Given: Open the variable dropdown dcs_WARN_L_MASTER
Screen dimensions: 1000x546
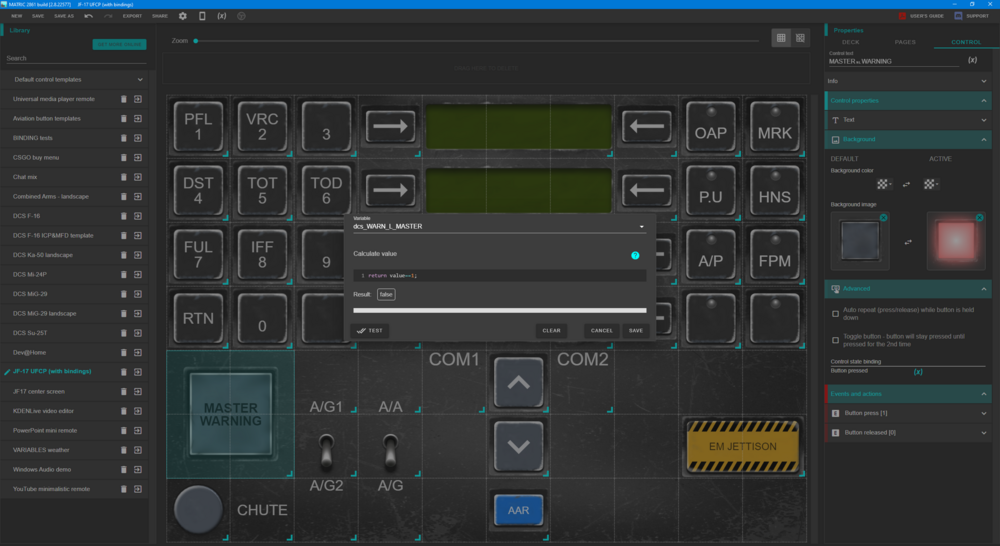Looking at the screenshot, I should (499, 226).
